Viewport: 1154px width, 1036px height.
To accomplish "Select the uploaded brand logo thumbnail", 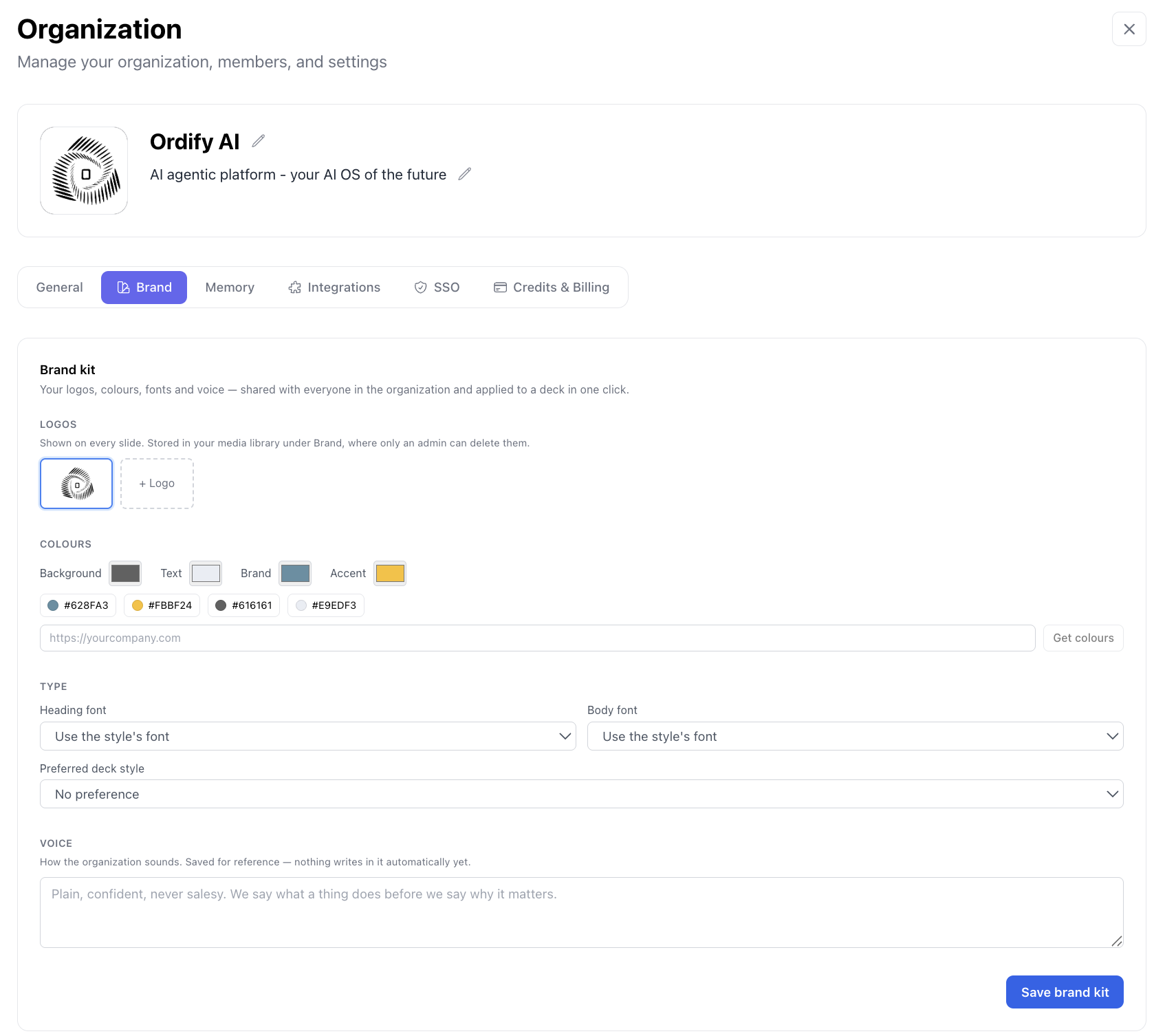I will (x=76, y=484).
